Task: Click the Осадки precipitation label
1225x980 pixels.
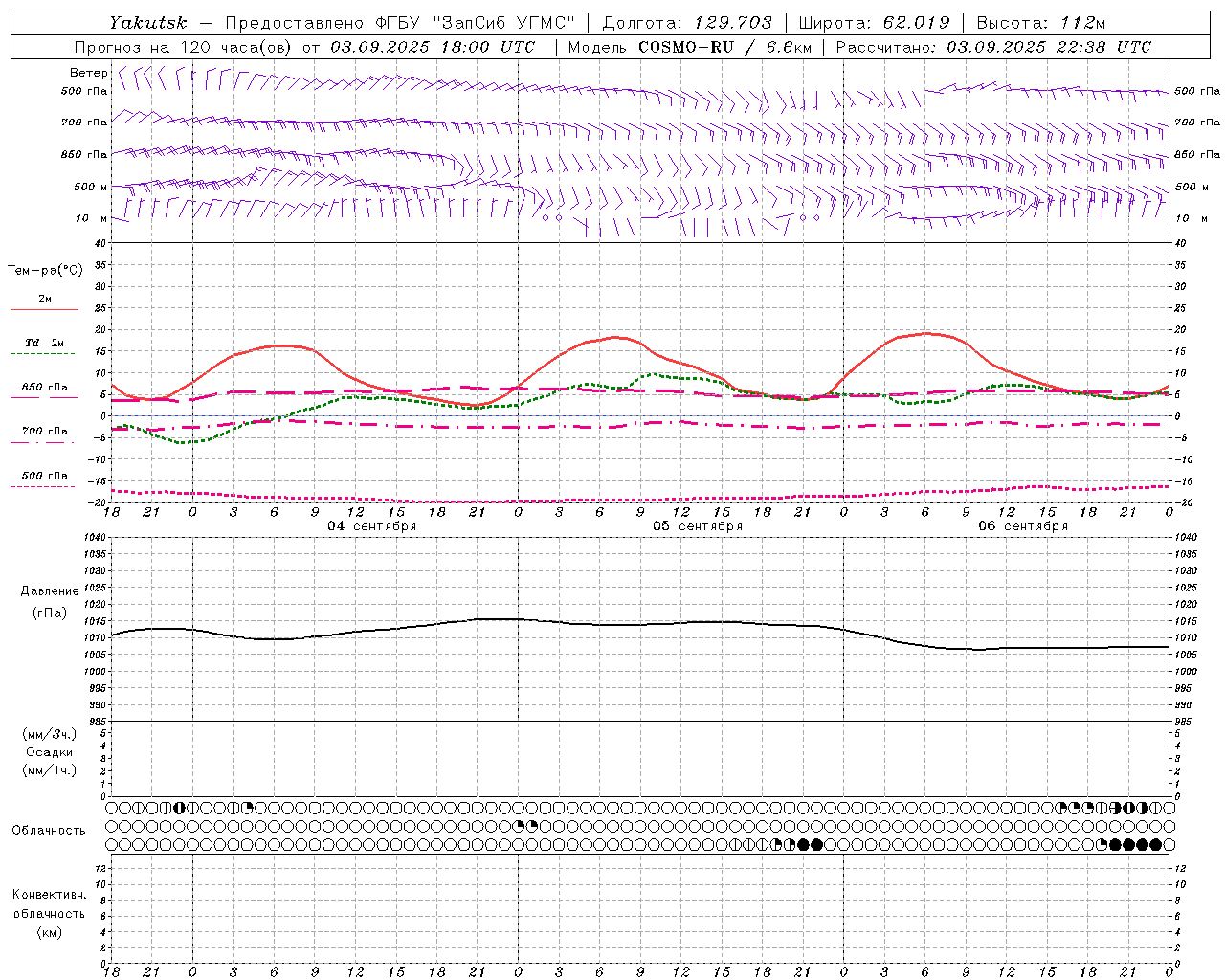Action: click(x=50, y=752)
